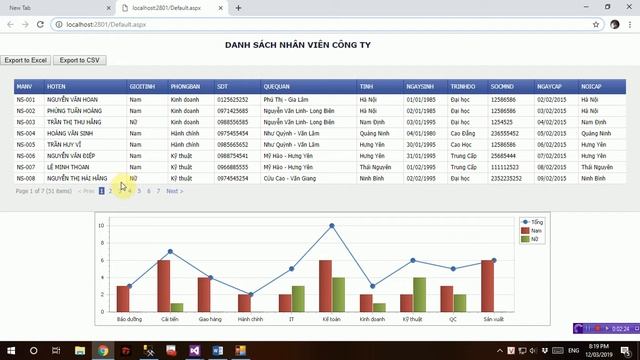Viewport: 640px width, 360px height.
Task: Open the Chrome profile avatar
Action: click(615, 24)
